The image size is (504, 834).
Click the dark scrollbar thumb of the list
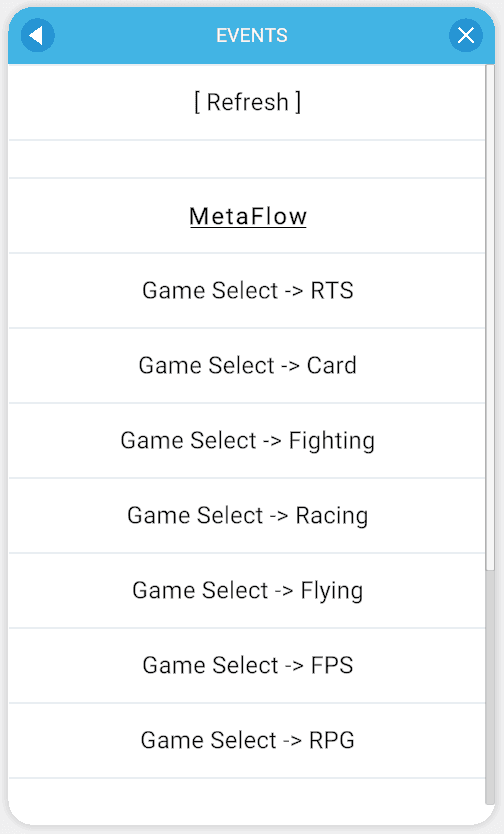point(490,688)
